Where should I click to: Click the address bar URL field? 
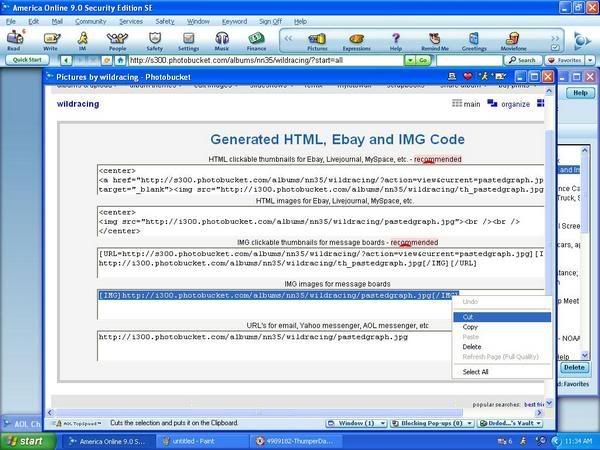point(266,60)
